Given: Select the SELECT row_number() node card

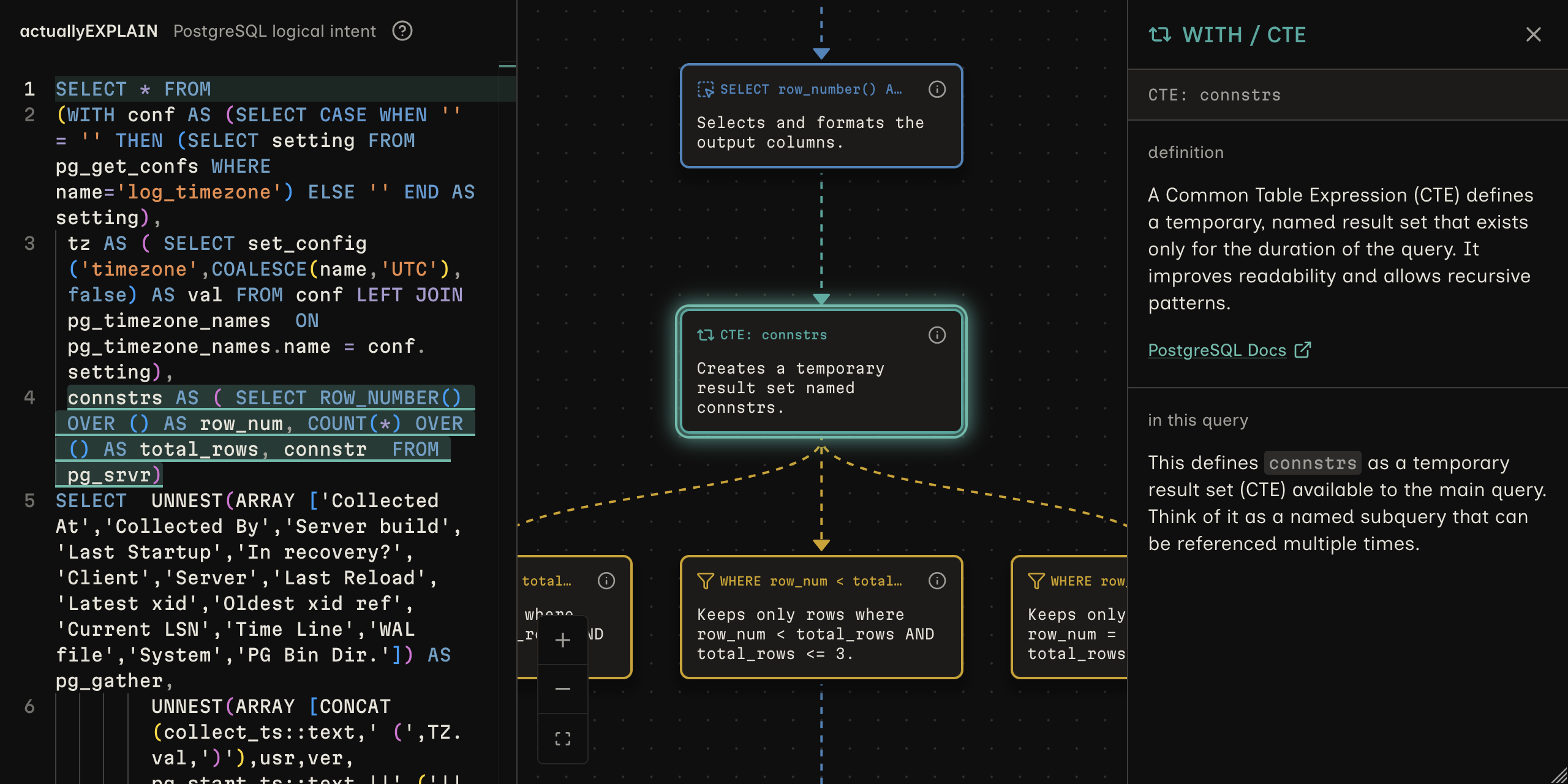Looking at the screenshot, I should 821,116.
